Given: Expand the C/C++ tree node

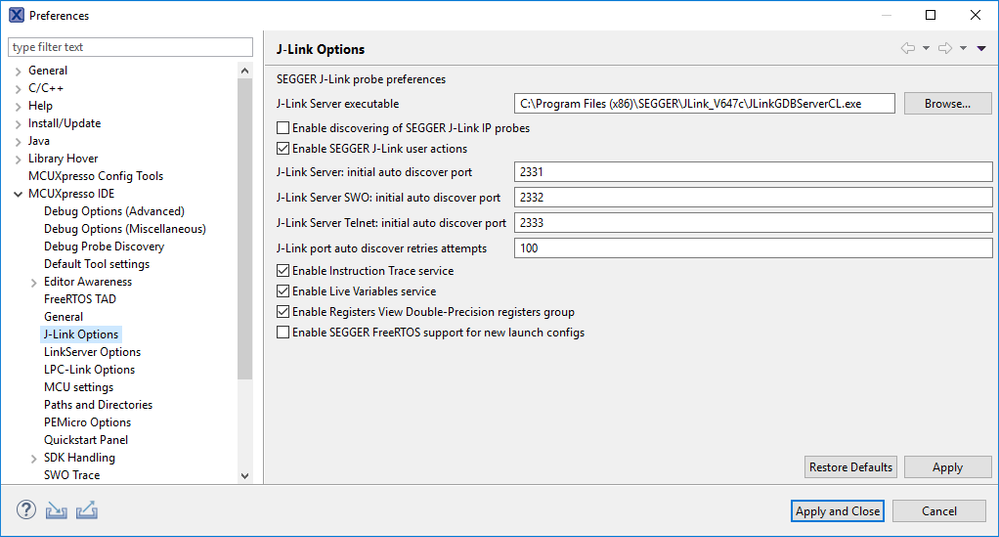Looking at the screenshot, I should (18, 89).
